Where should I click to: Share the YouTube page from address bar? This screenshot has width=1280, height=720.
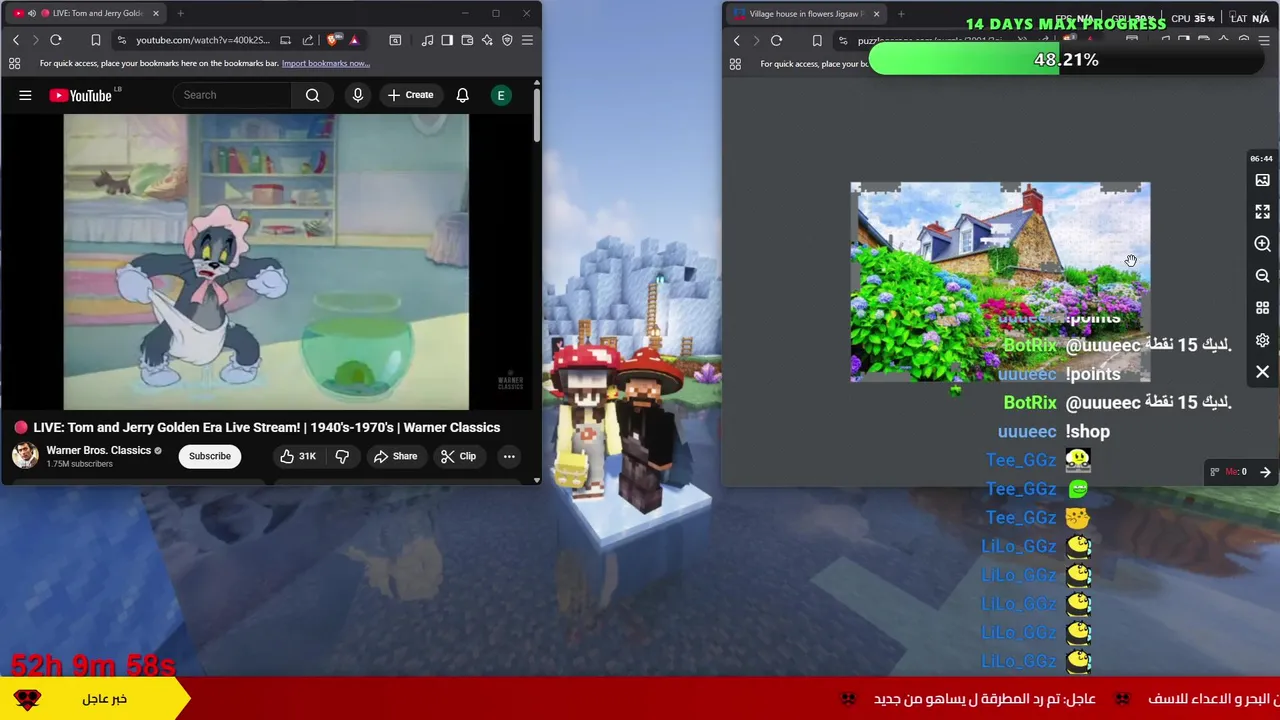pos(308,40)
